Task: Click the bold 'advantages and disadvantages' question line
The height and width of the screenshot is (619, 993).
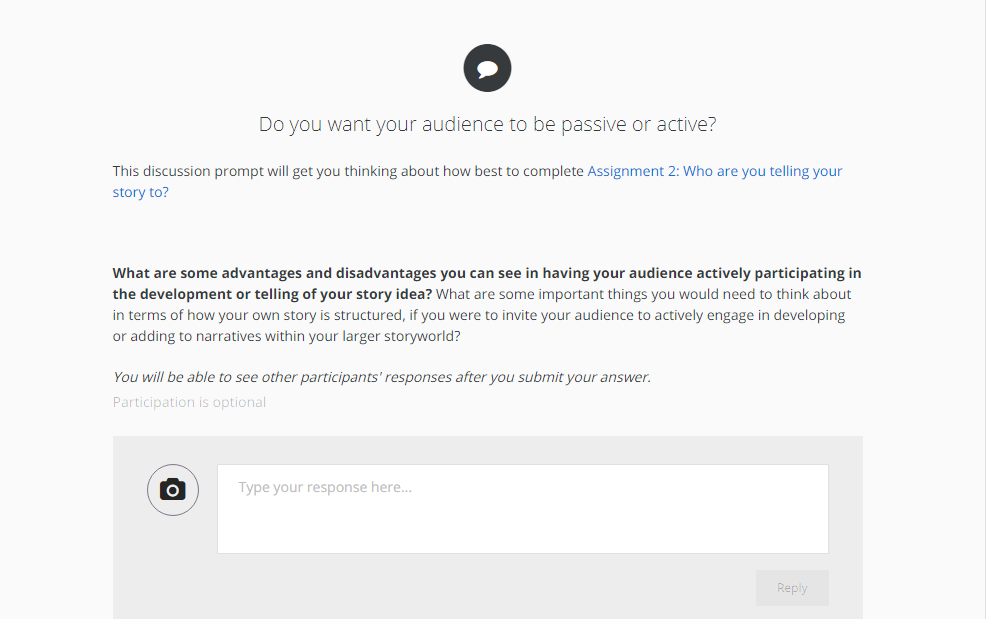Action: click(x=486, y=273)
